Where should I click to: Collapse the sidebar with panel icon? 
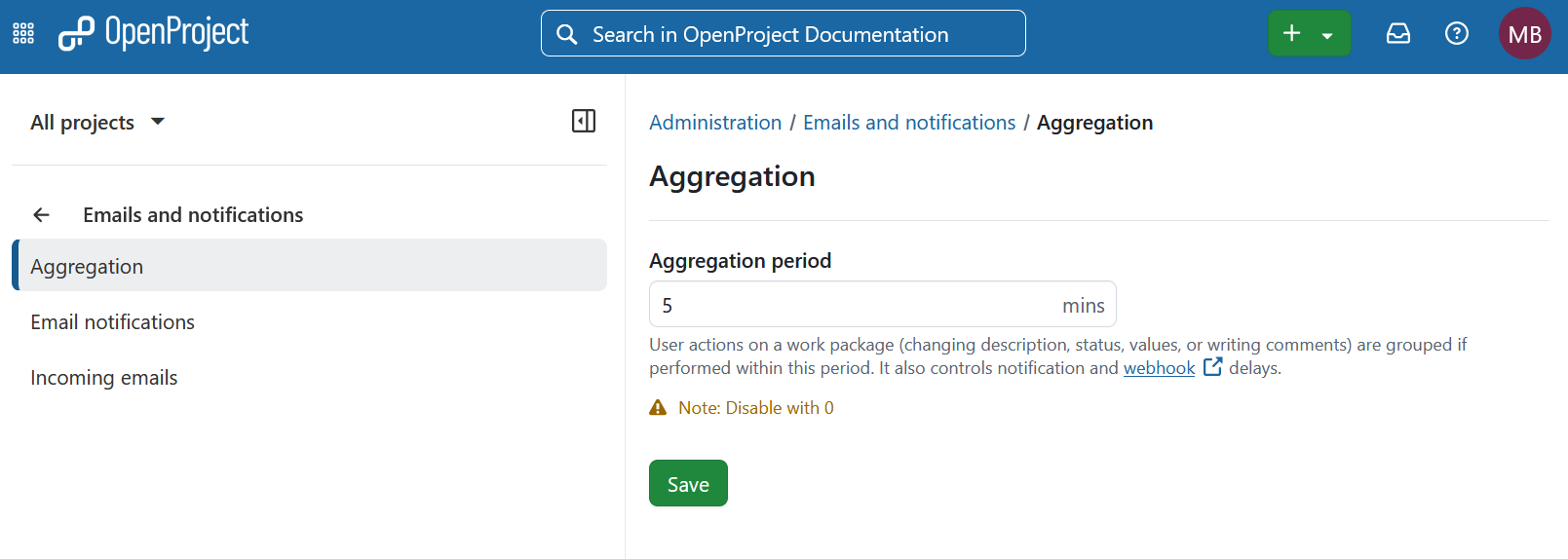pyautogui.click(x=584, y=121)
